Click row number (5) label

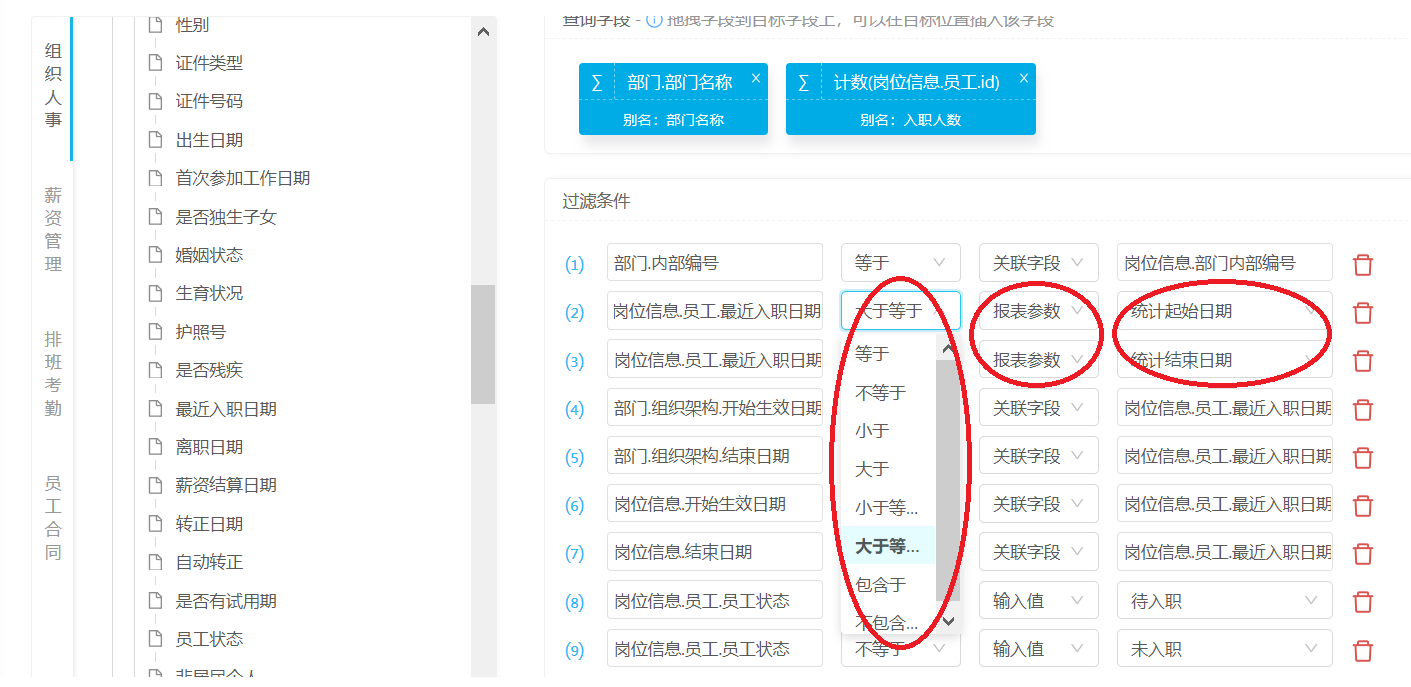[x=574, y=458]
